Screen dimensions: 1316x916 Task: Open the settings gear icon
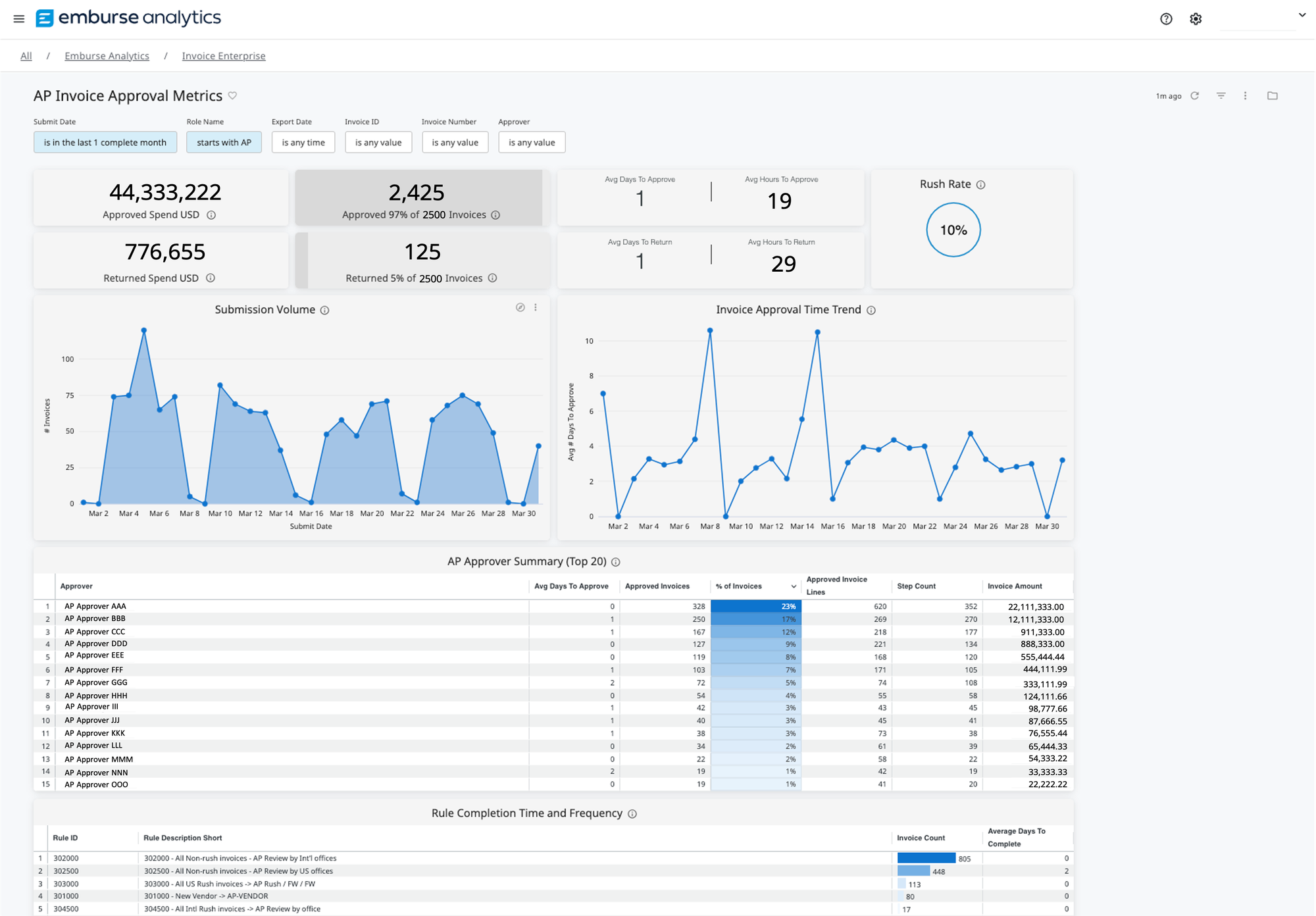point(1196,19)
